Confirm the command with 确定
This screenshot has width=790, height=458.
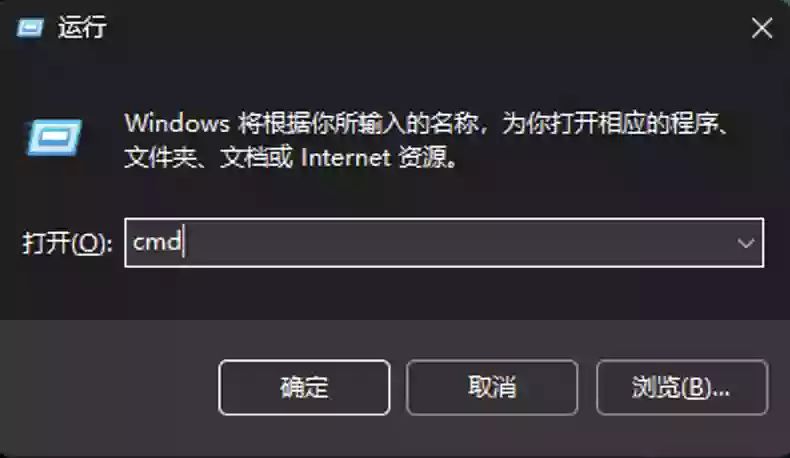(304, 387)
